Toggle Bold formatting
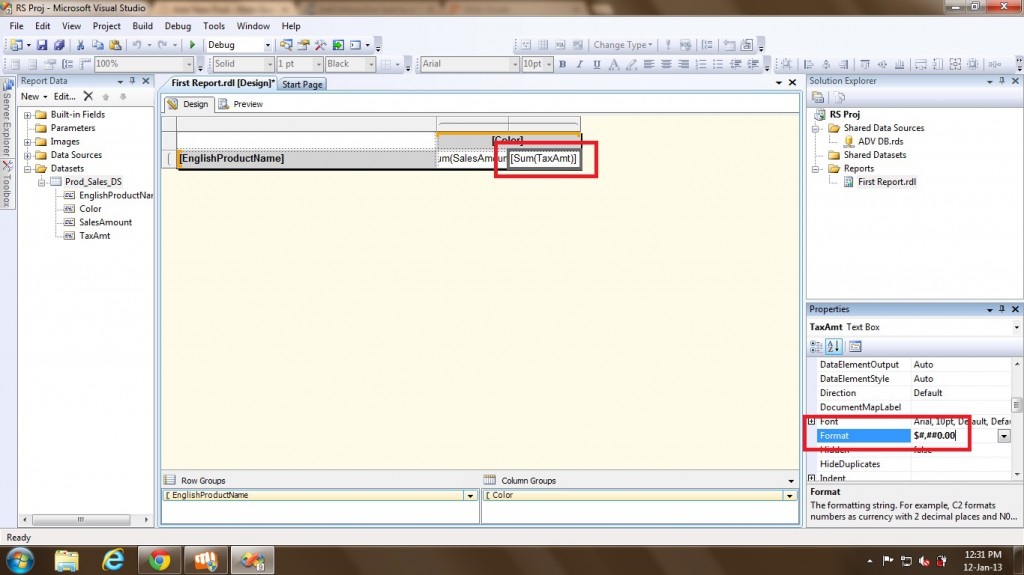Screen dimensions: 1024x575 pyautogui.click(x=562, y=64)
